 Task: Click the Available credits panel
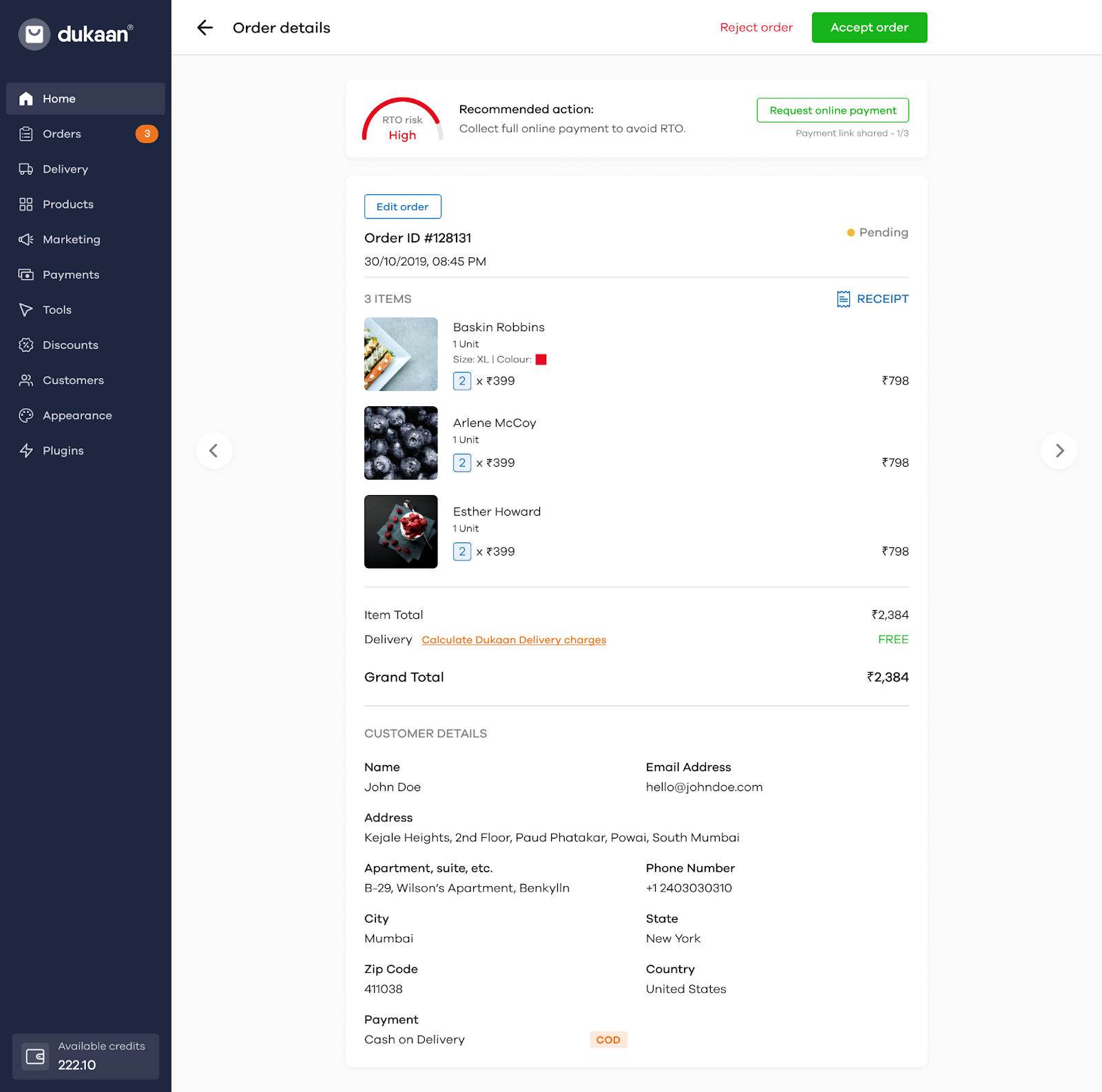tap(85, 1056)
